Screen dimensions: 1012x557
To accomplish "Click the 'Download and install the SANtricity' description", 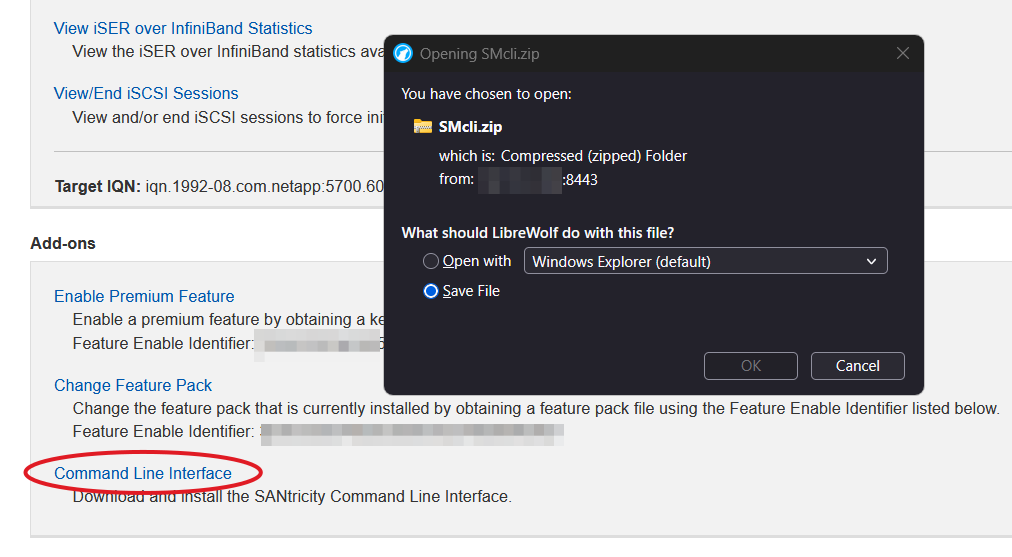I will (x=292, y=496).
